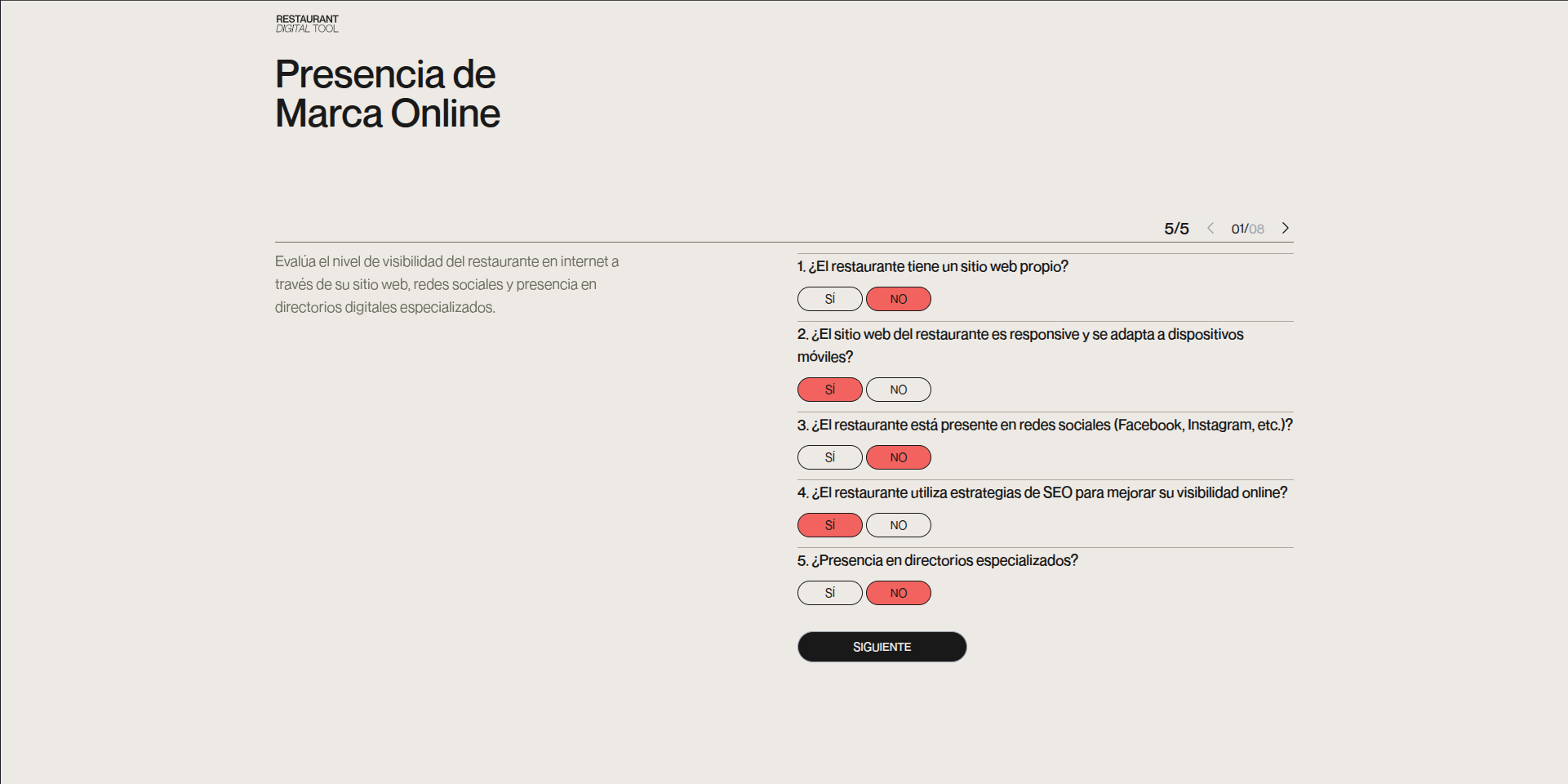Select 'NO' for the redes sociales question
1568x784 pixels.
pos(899,457)
